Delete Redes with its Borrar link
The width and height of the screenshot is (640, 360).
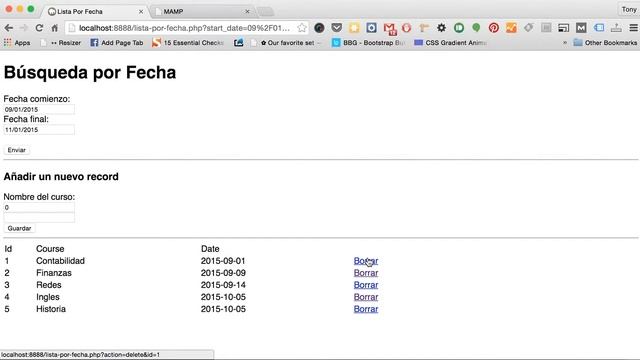(366, 285)
